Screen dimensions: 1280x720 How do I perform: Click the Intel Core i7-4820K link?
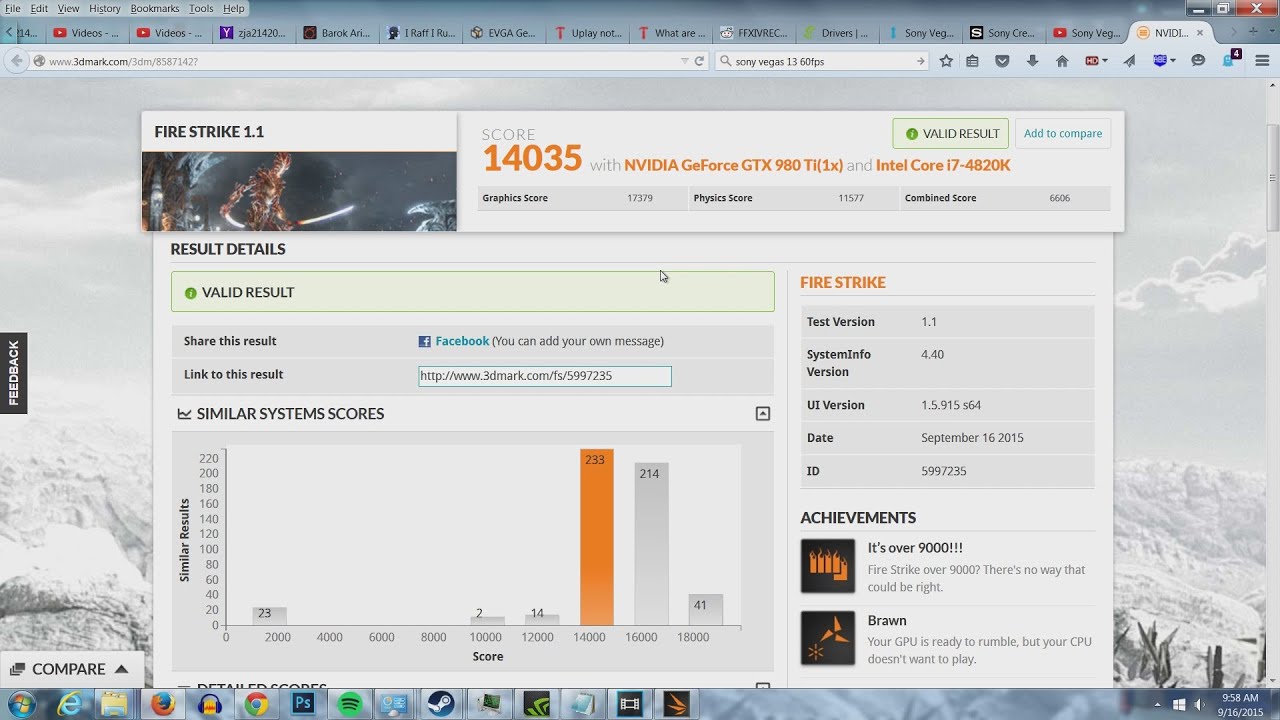pyautogui.click(x=943, y=165)
